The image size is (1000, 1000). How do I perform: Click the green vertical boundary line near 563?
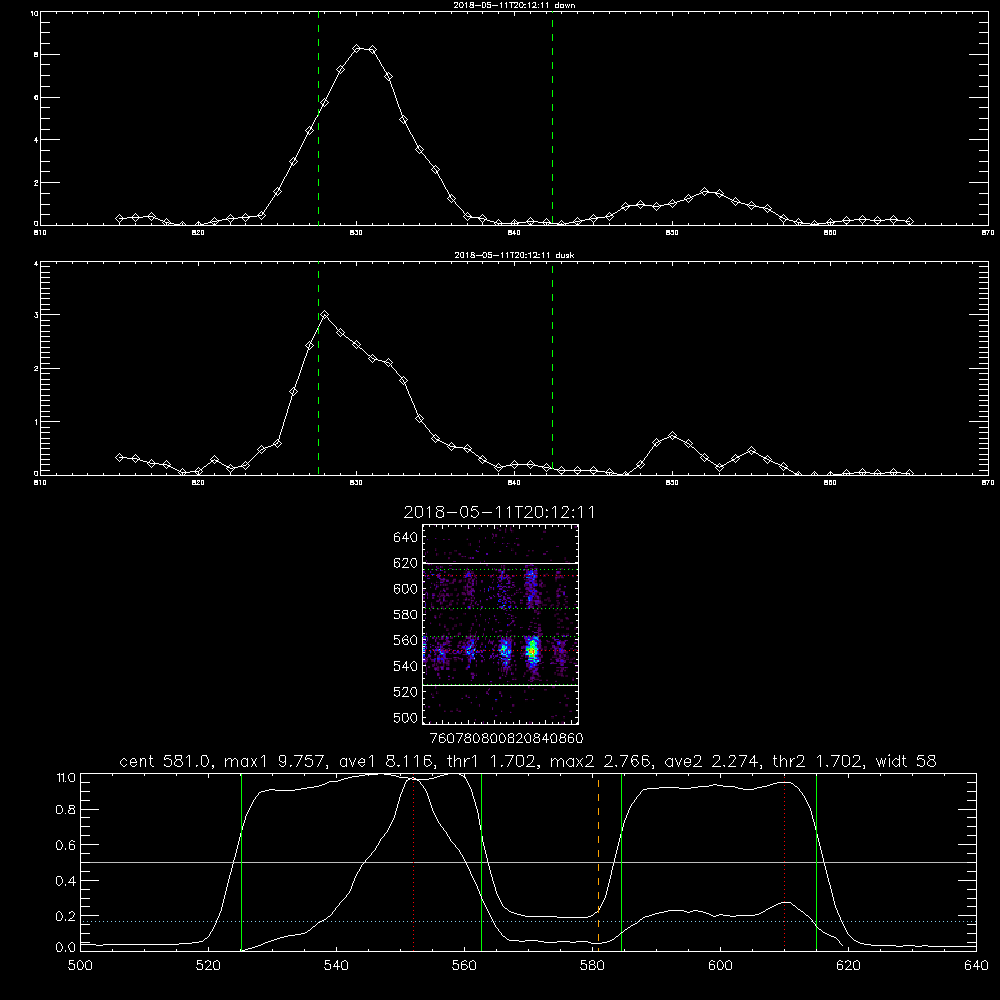482,861
